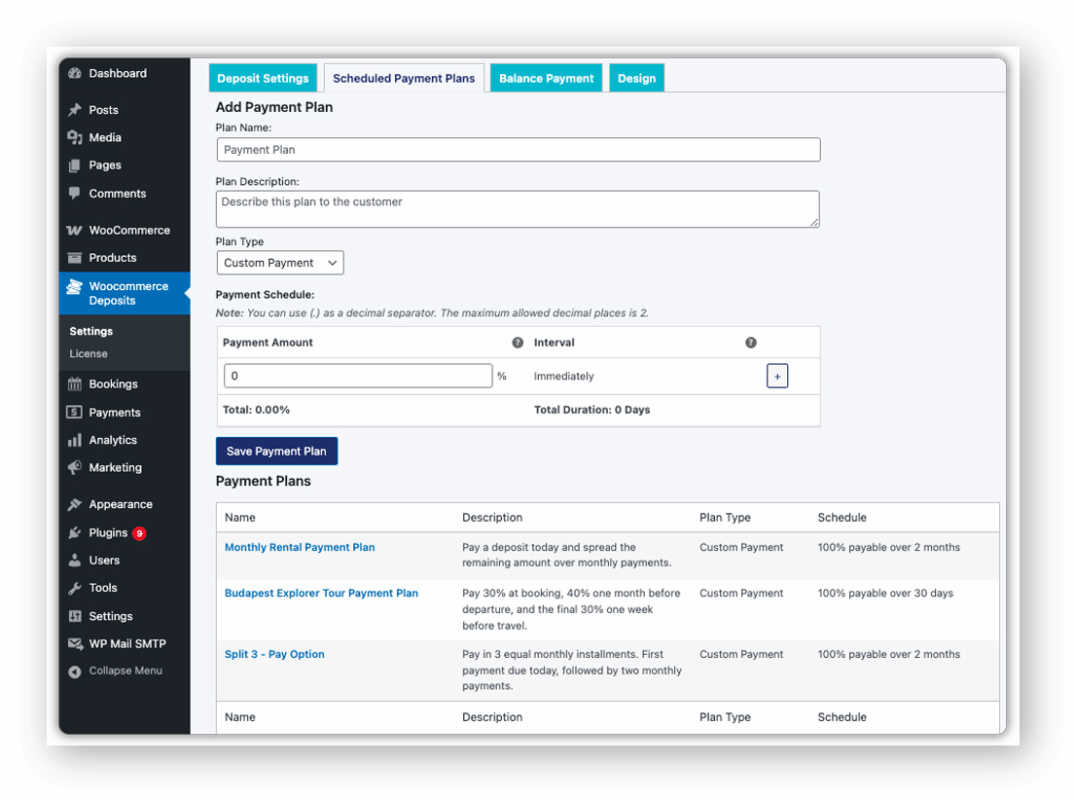The width and height of the screenshot is (1074, 800).
Task: Open Analytics menu label
Action: pyautogui.click(x=113, y=440)
